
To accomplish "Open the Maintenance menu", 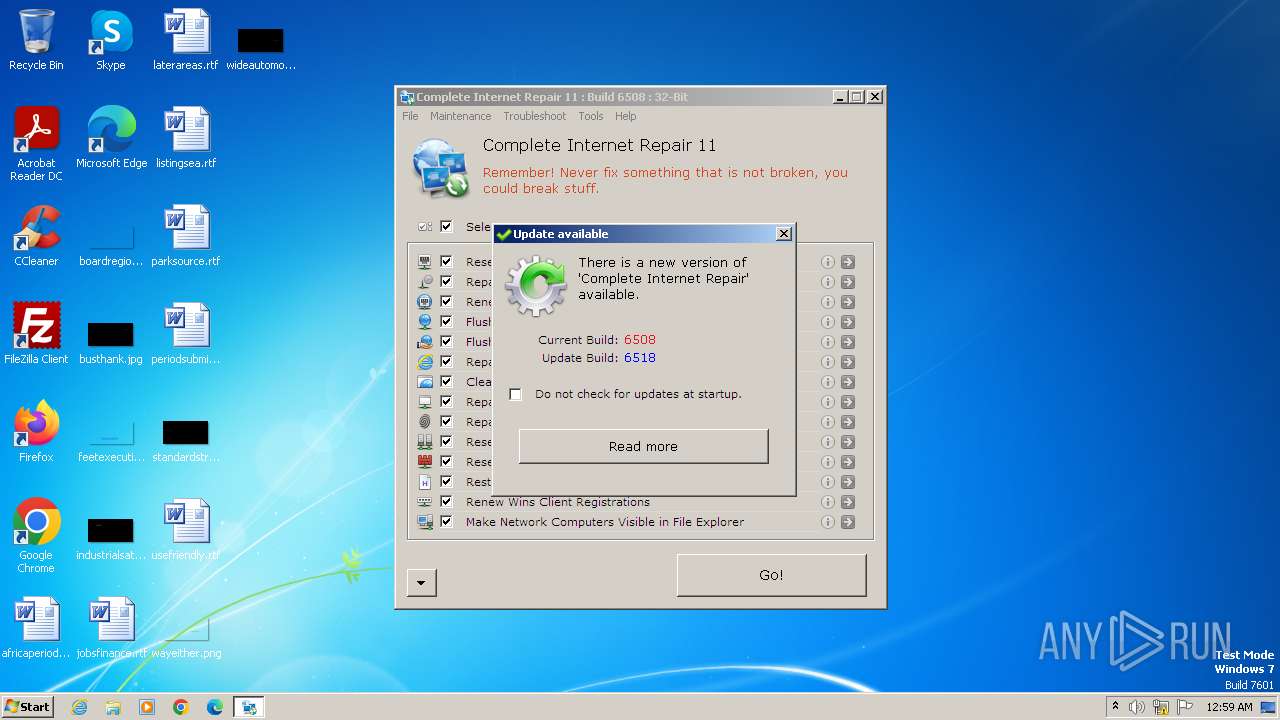I will click(x=461, y=116).
